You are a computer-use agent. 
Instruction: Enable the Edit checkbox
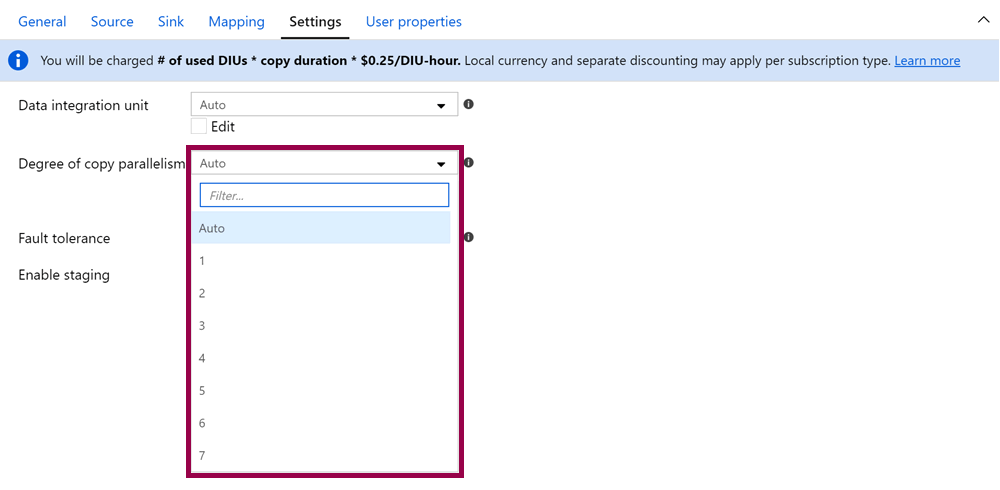pos(199,126)
